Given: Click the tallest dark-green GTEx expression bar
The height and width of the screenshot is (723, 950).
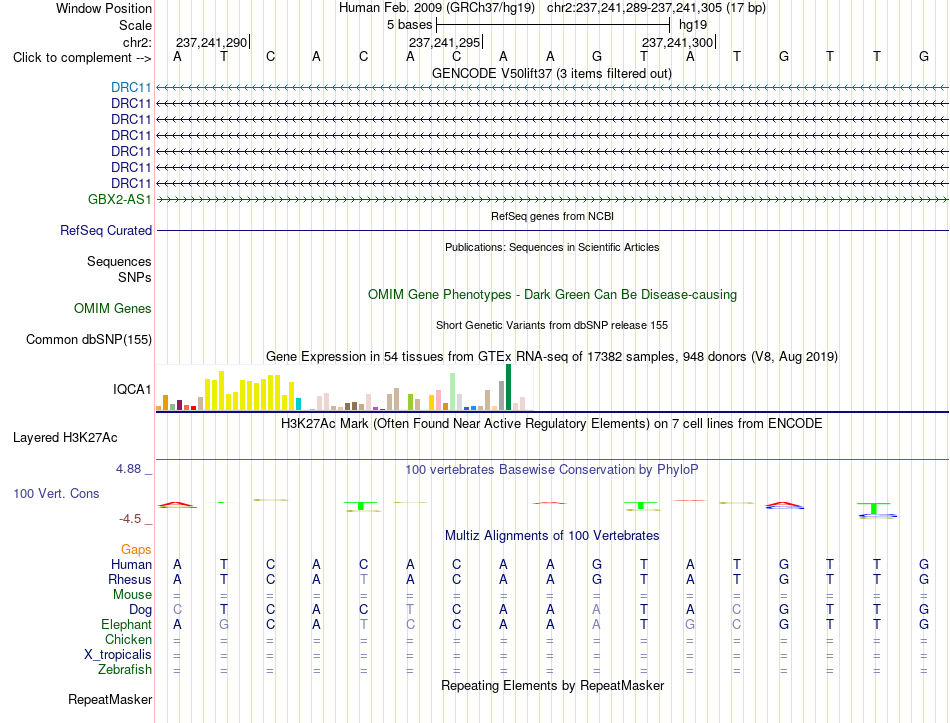Looking at the screenshot, I should (508, 387).
